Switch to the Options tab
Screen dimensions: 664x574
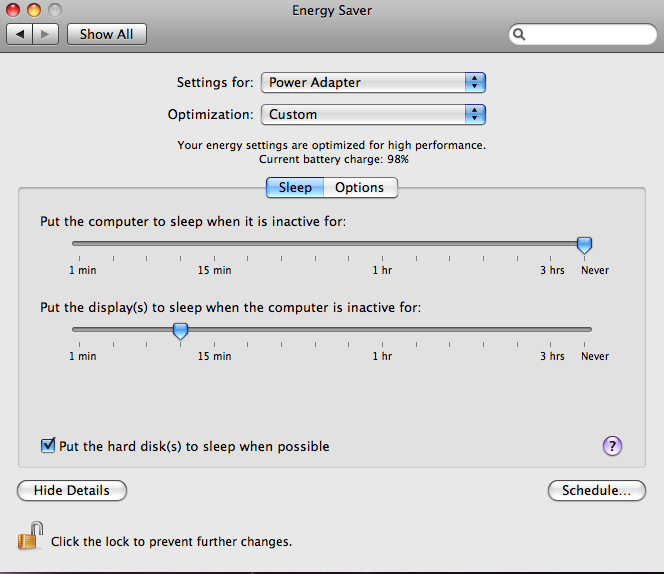pyautogui.click(x=360, y=187)
